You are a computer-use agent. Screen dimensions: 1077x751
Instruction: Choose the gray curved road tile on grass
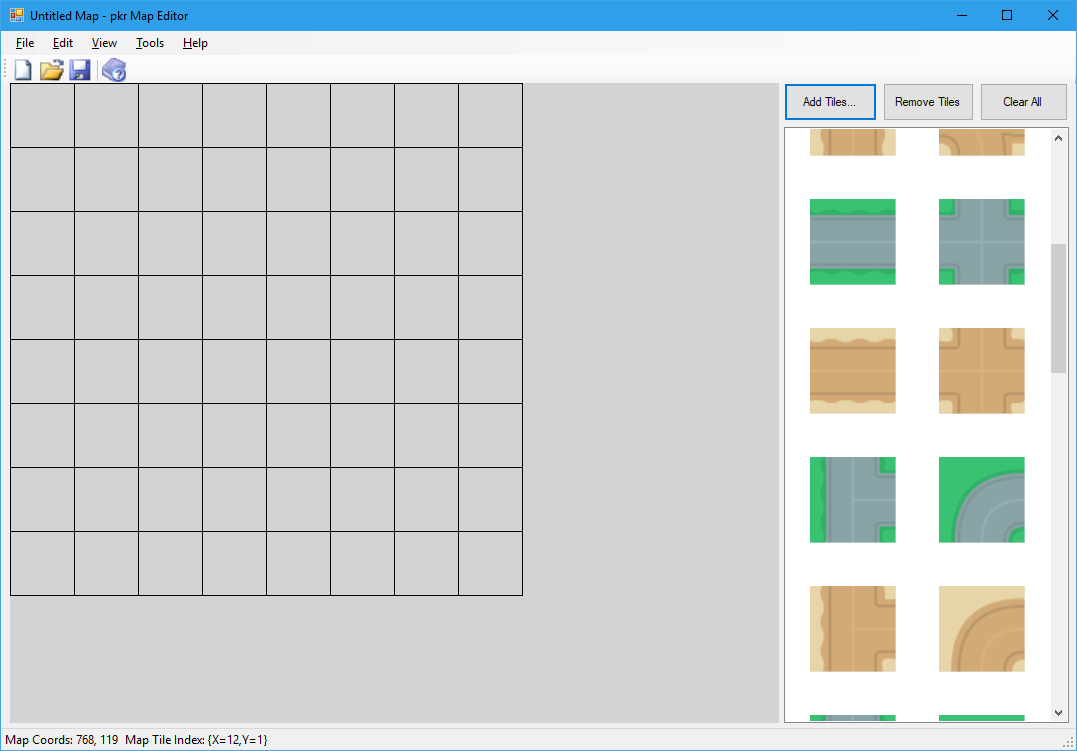(x=981, y=500)
